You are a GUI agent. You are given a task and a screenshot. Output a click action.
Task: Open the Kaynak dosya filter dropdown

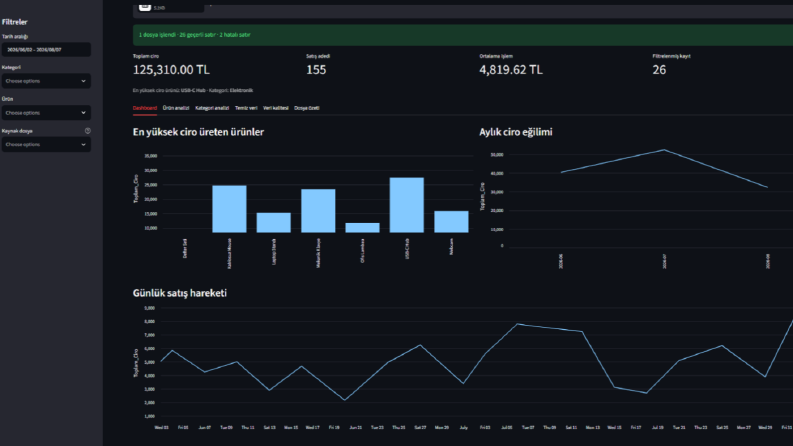(x=46, y=145)
